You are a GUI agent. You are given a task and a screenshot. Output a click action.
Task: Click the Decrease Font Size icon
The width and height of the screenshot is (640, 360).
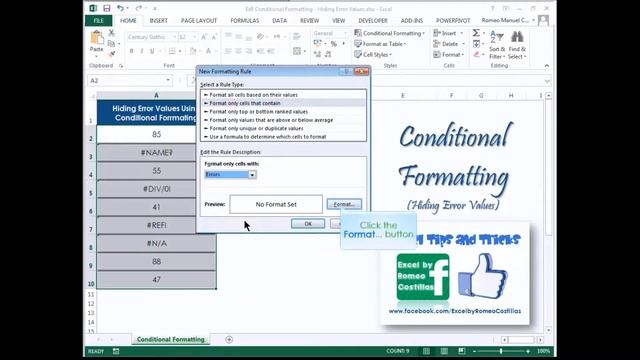click(214, 37)
